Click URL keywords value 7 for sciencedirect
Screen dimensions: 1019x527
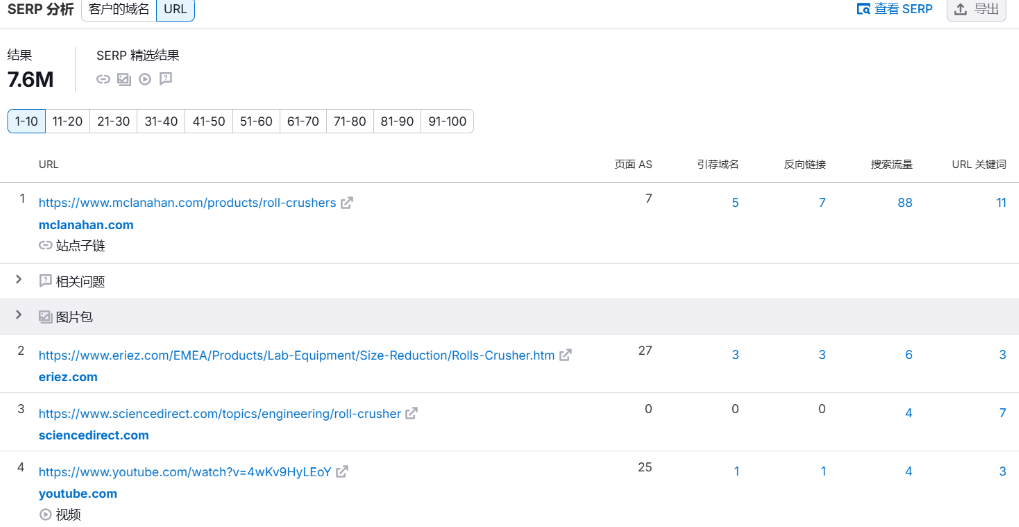click(1003, 413)
